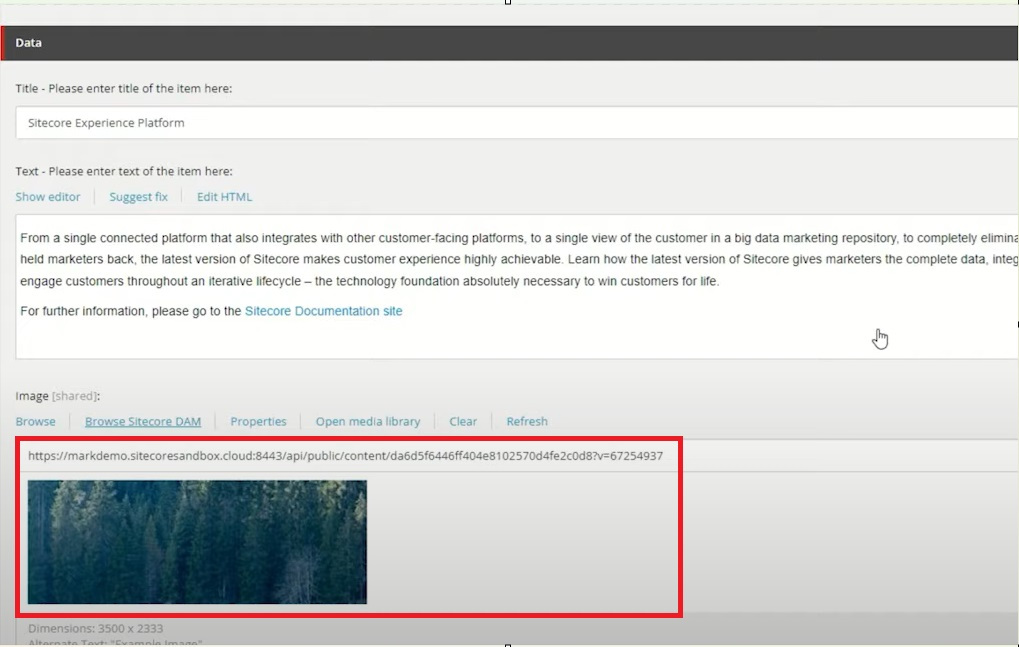Place cursor in the rich text body
This screenshot has height=647, width=1019.
tap(517, 286)
